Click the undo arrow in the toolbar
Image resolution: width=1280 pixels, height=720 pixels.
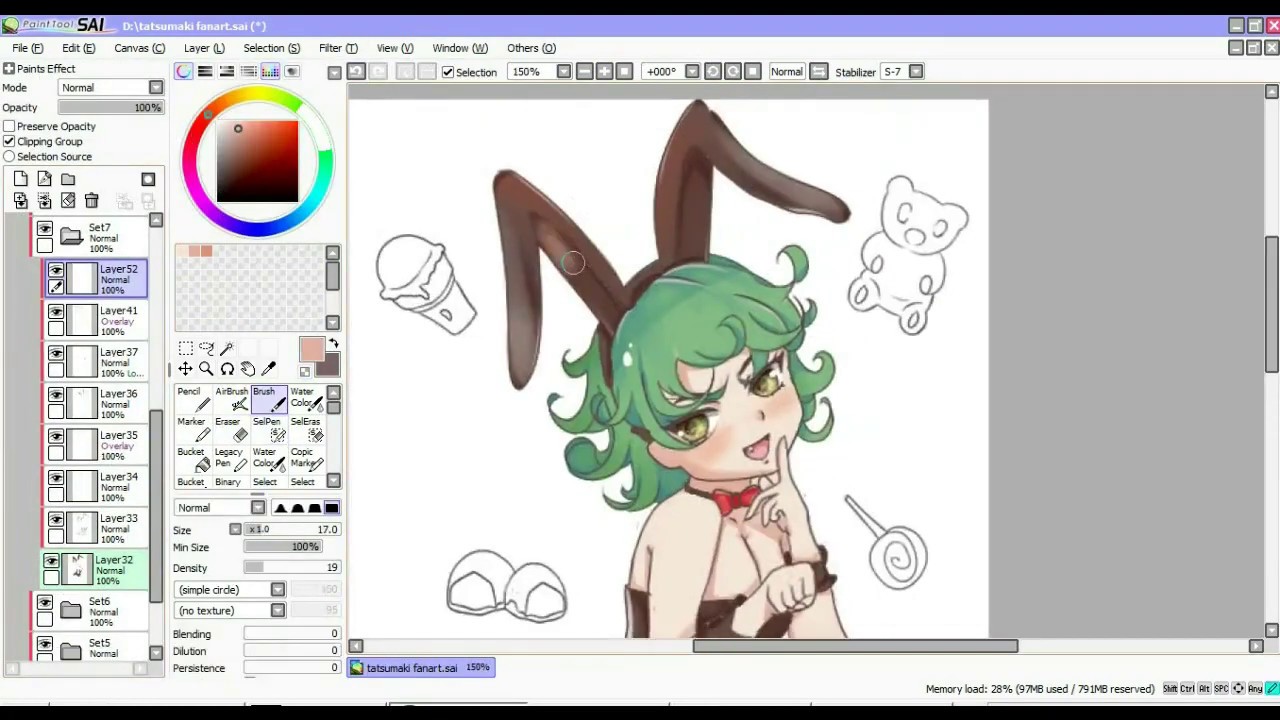point(356,71)
